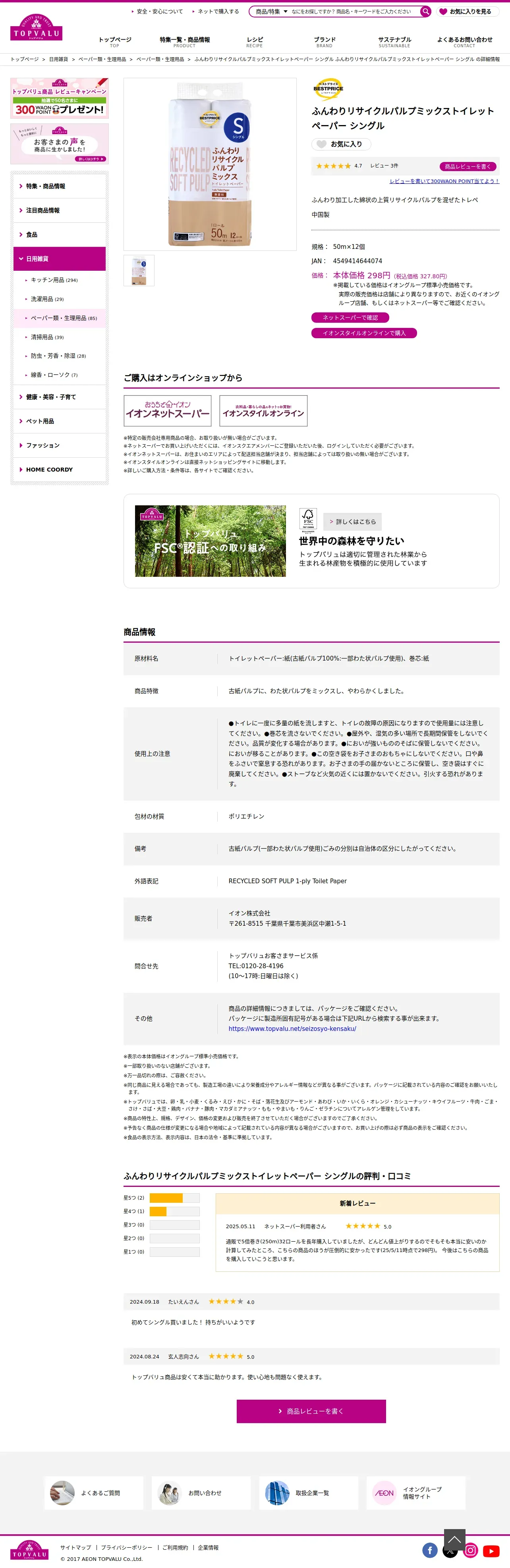Open the お問い合わせ footer card
The height and width of the screenshot is (1568, 510).
(201, 1493)
